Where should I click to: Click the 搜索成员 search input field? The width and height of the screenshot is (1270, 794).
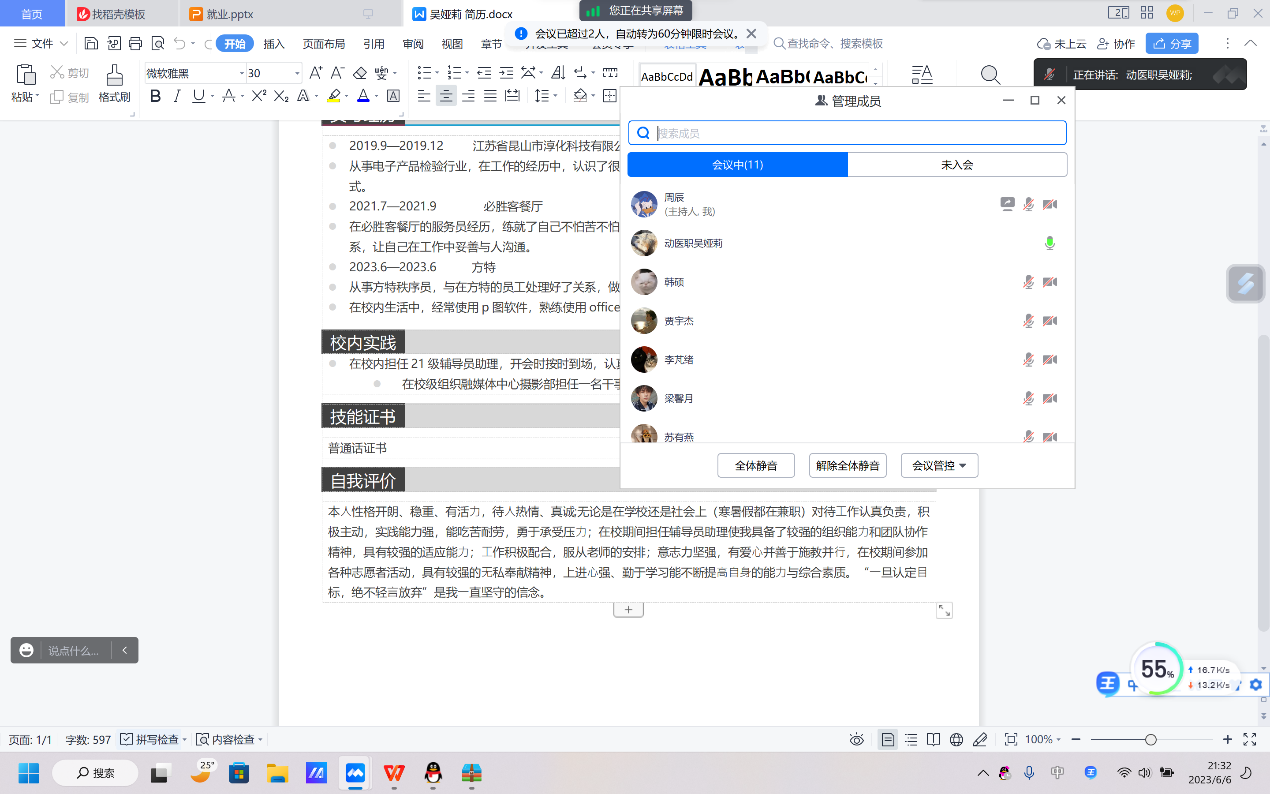856,133
